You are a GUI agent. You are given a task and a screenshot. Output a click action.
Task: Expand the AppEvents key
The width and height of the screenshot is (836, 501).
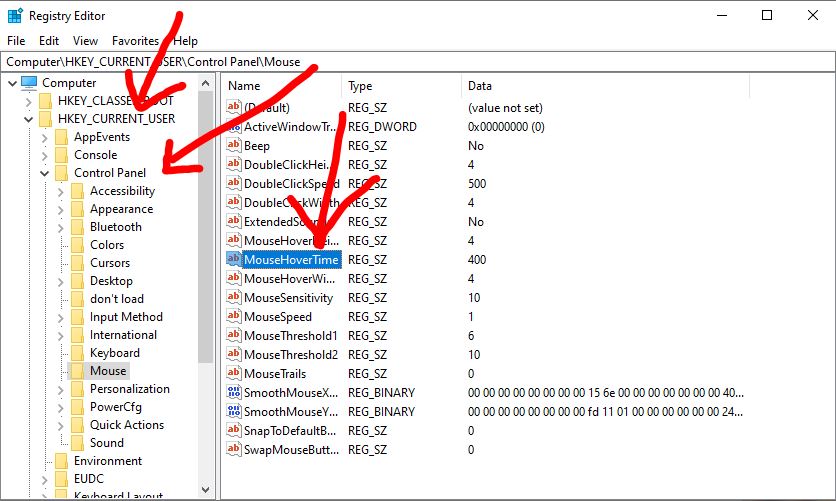click(44, 138)
